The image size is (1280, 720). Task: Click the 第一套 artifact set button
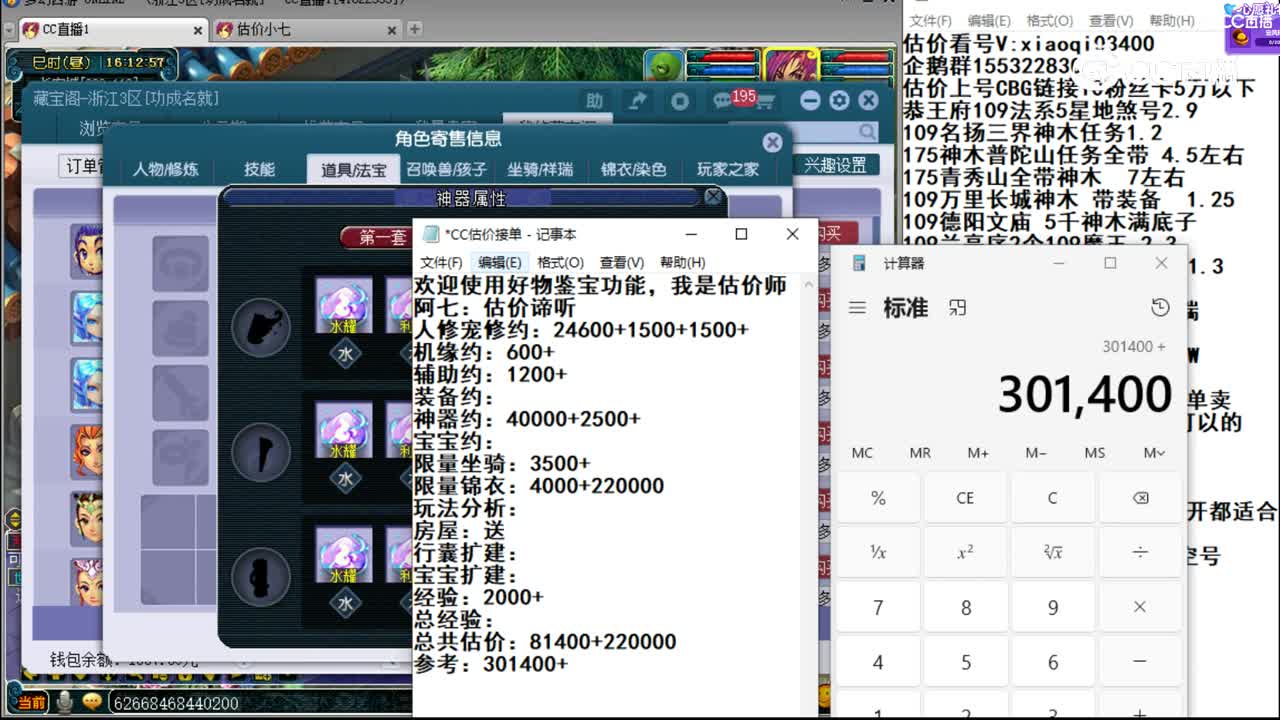[377, 237]
